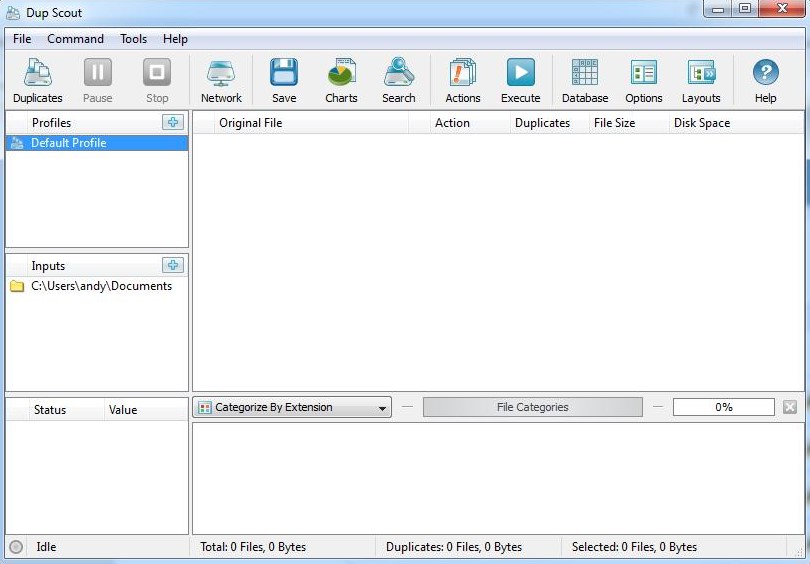Expand the Categorize By Extension dropdown
The height and width of the screenshot is (564, 810).
(292, 407)
